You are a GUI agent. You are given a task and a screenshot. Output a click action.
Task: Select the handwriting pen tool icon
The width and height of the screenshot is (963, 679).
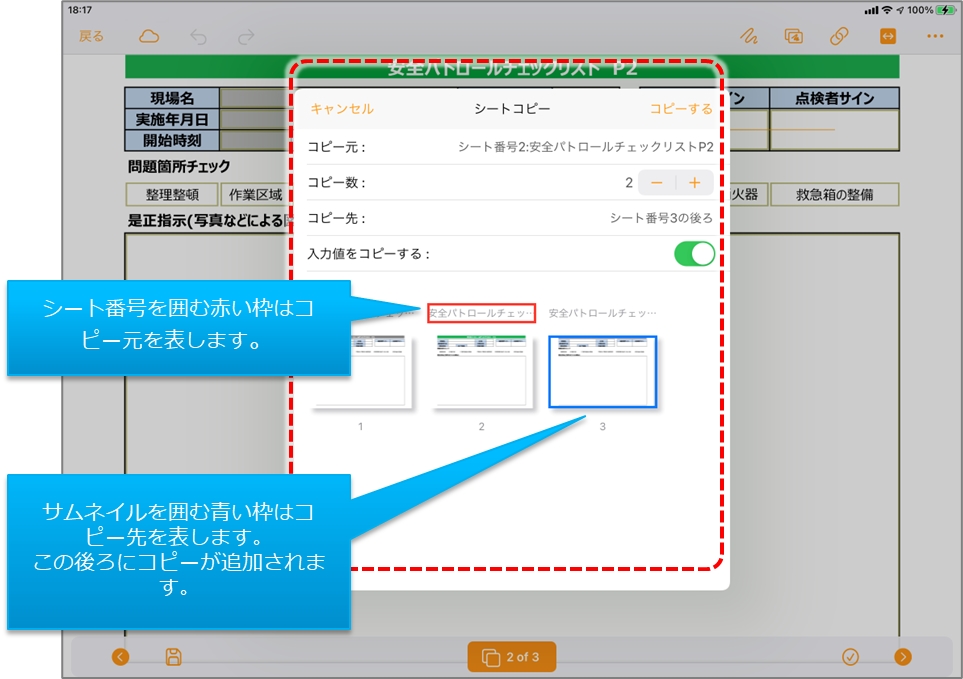point(749,37)
